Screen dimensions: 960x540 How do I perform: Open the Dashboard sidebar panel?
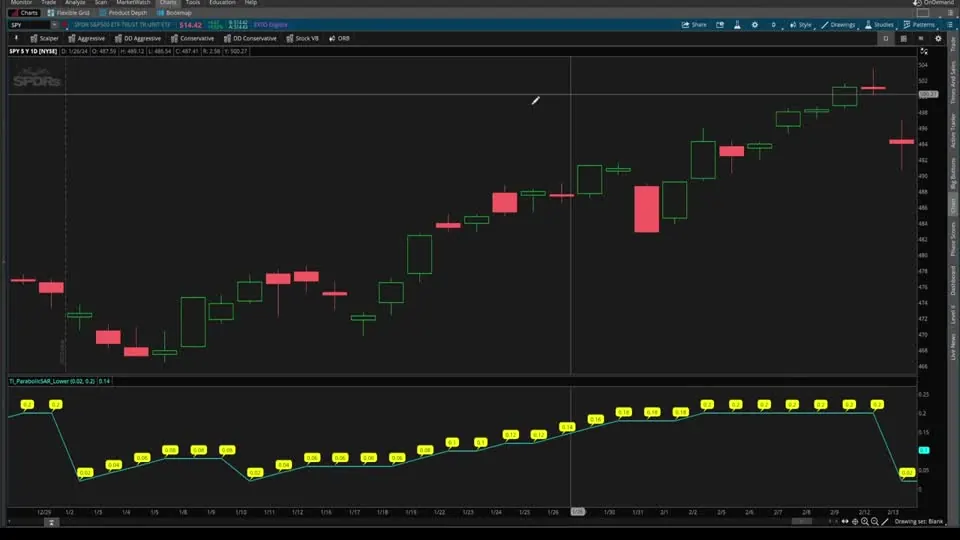[x=953, y=281]
